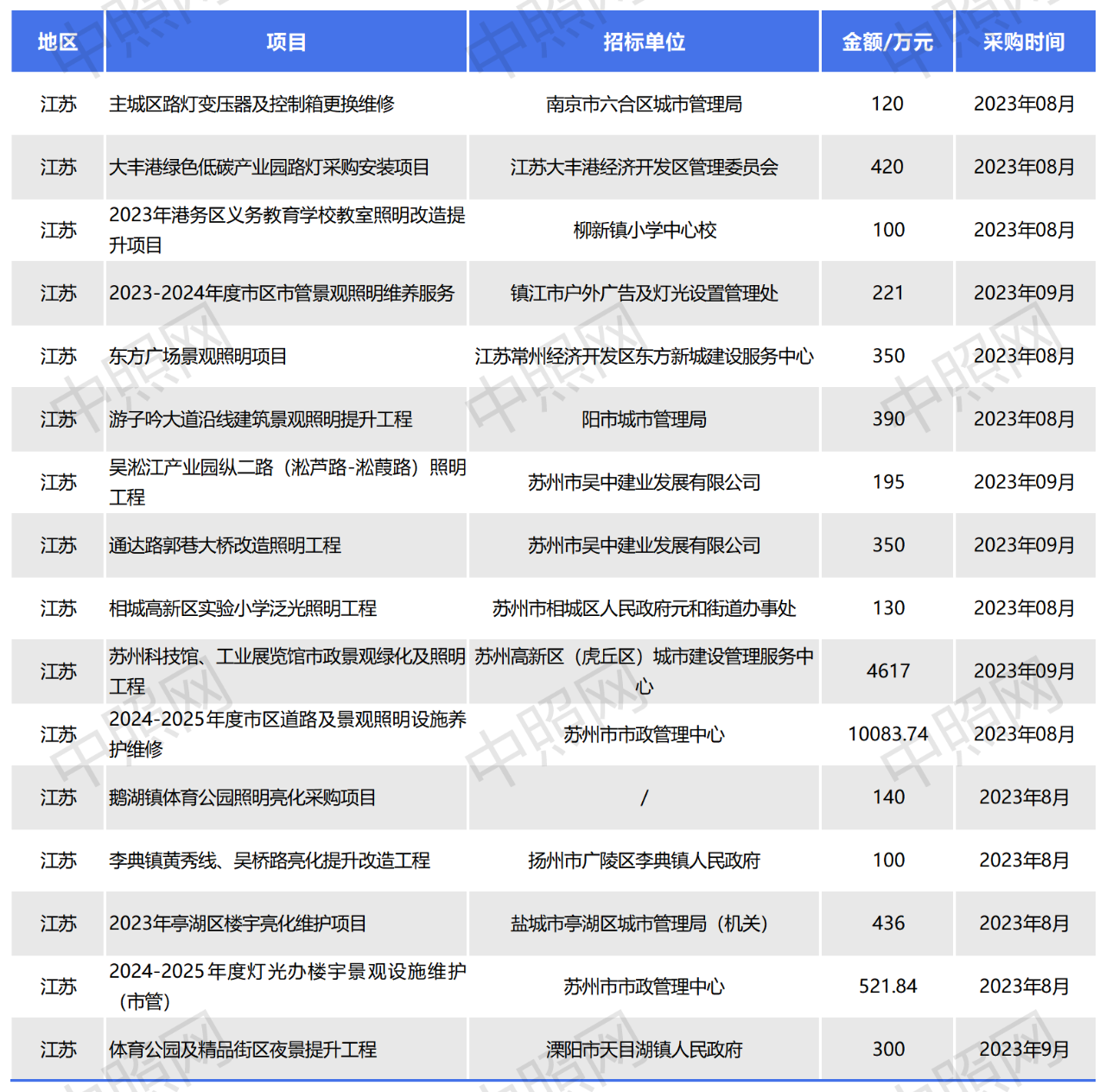Image resolution: width=1106 pixels, height=1092 pixels.
Task: Click amount value 10083.74
Action: 887,734
